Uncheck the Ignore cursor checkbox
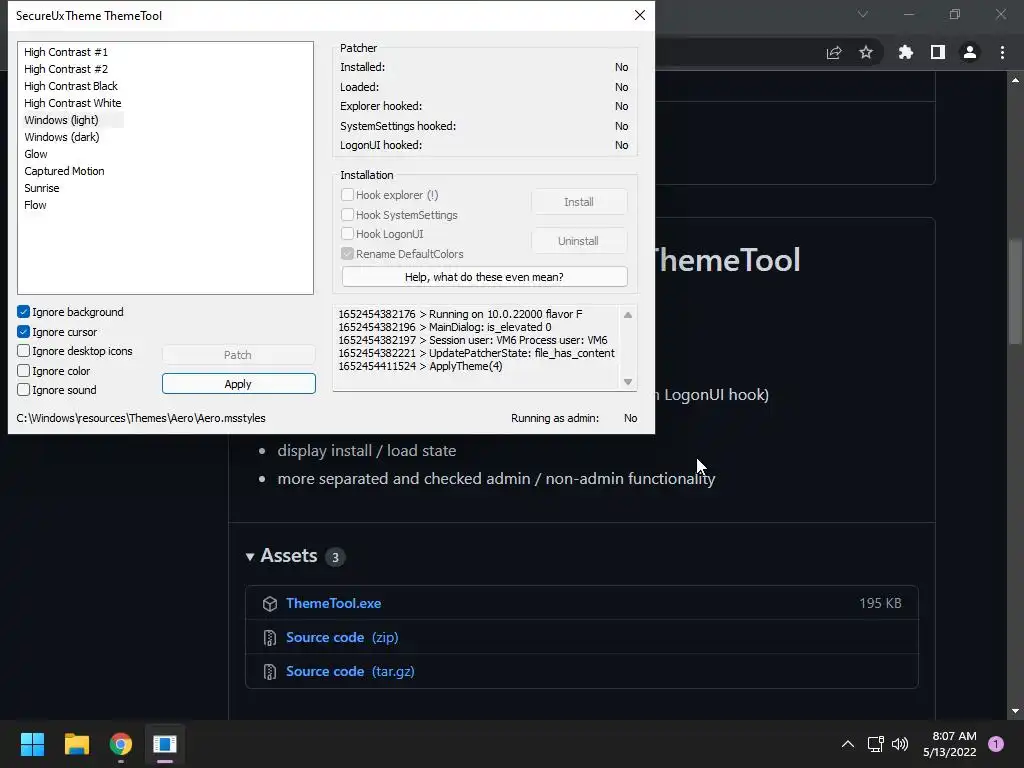Viewport: 1024px width, 768px height. pyautogui.click(x=24, y=332)
